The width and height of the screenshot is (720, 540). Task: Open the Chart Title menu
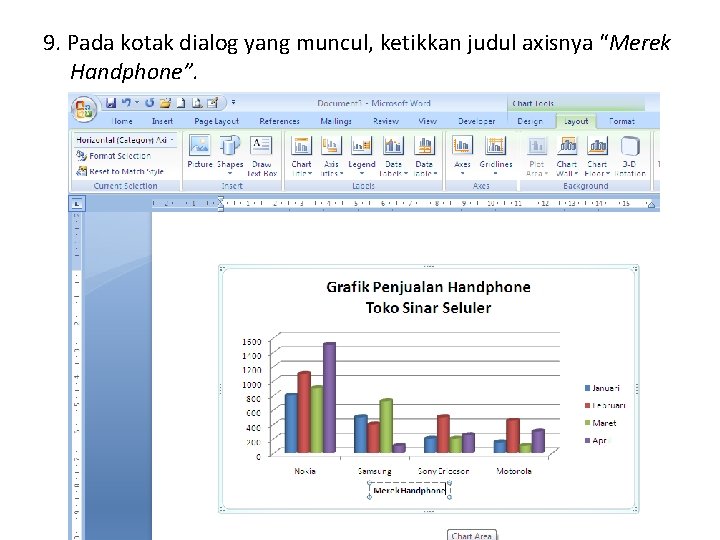pos(301,155)
